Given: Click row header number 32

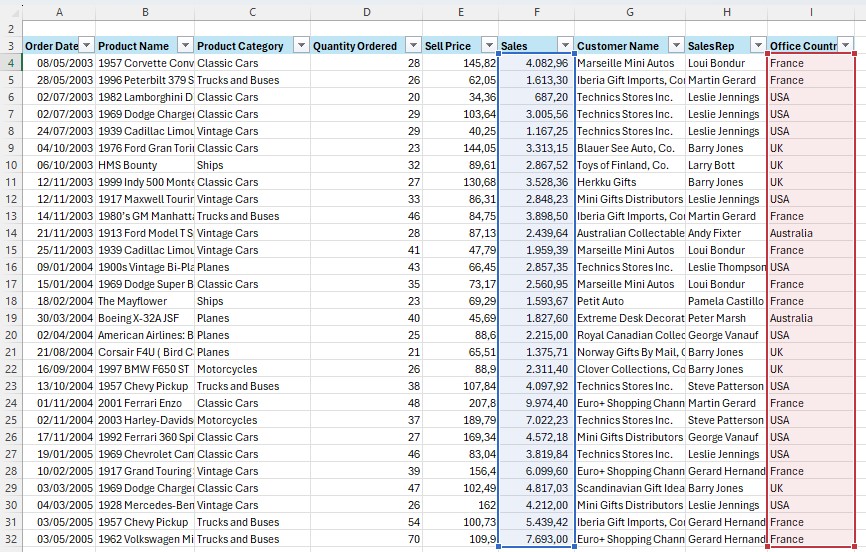Looking at the screenshot, I should [10, 539].
